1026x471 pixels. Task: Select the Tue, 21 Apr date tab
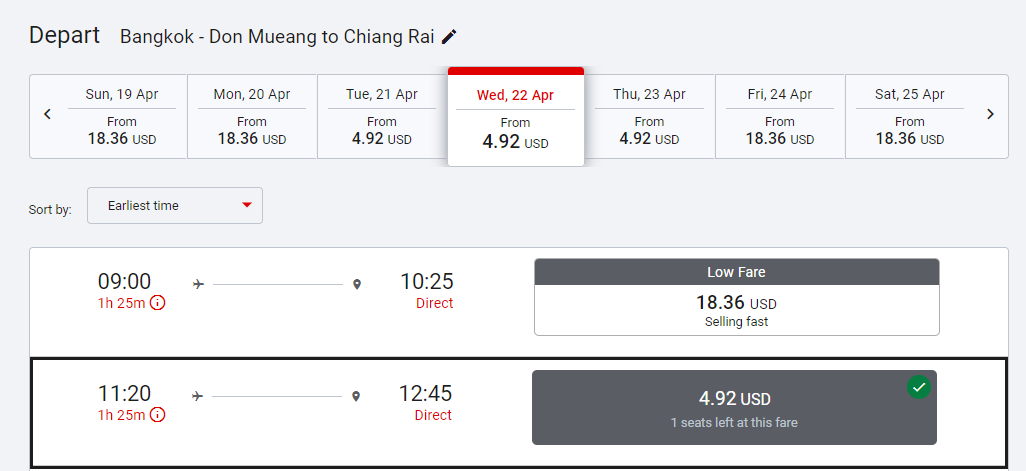point(382,116)
